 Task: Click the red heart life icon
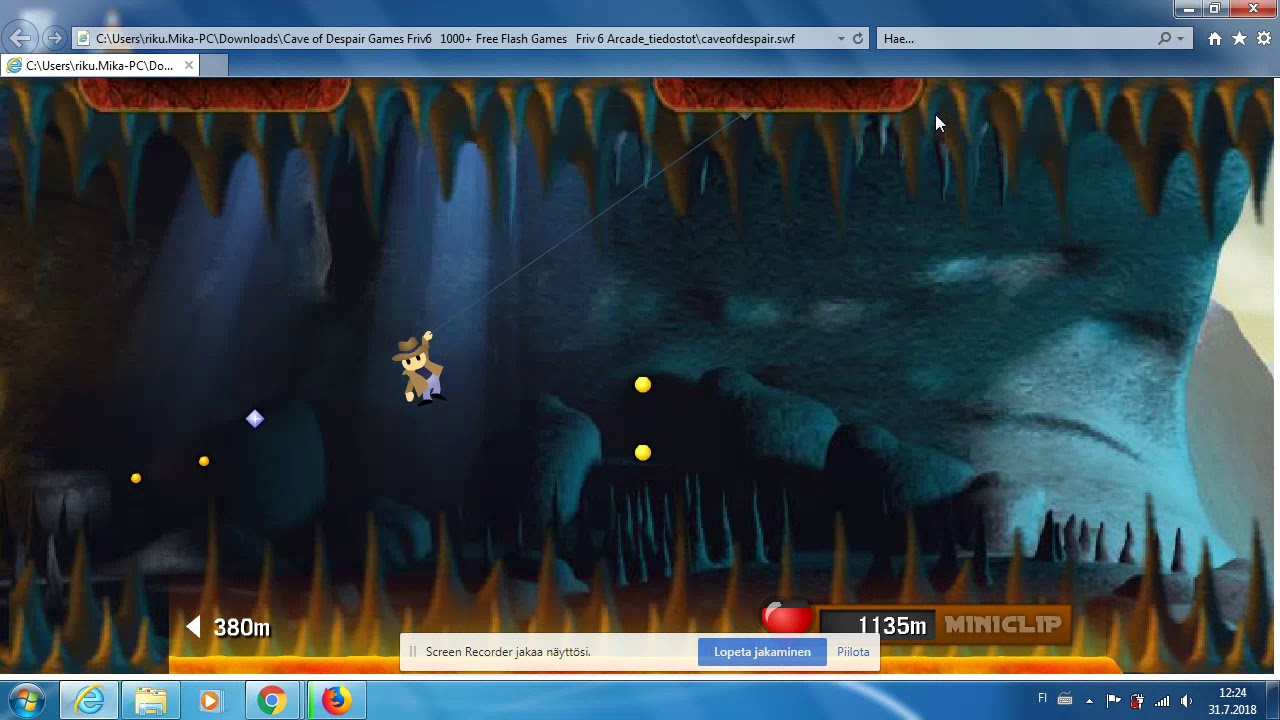coord(788,618)
